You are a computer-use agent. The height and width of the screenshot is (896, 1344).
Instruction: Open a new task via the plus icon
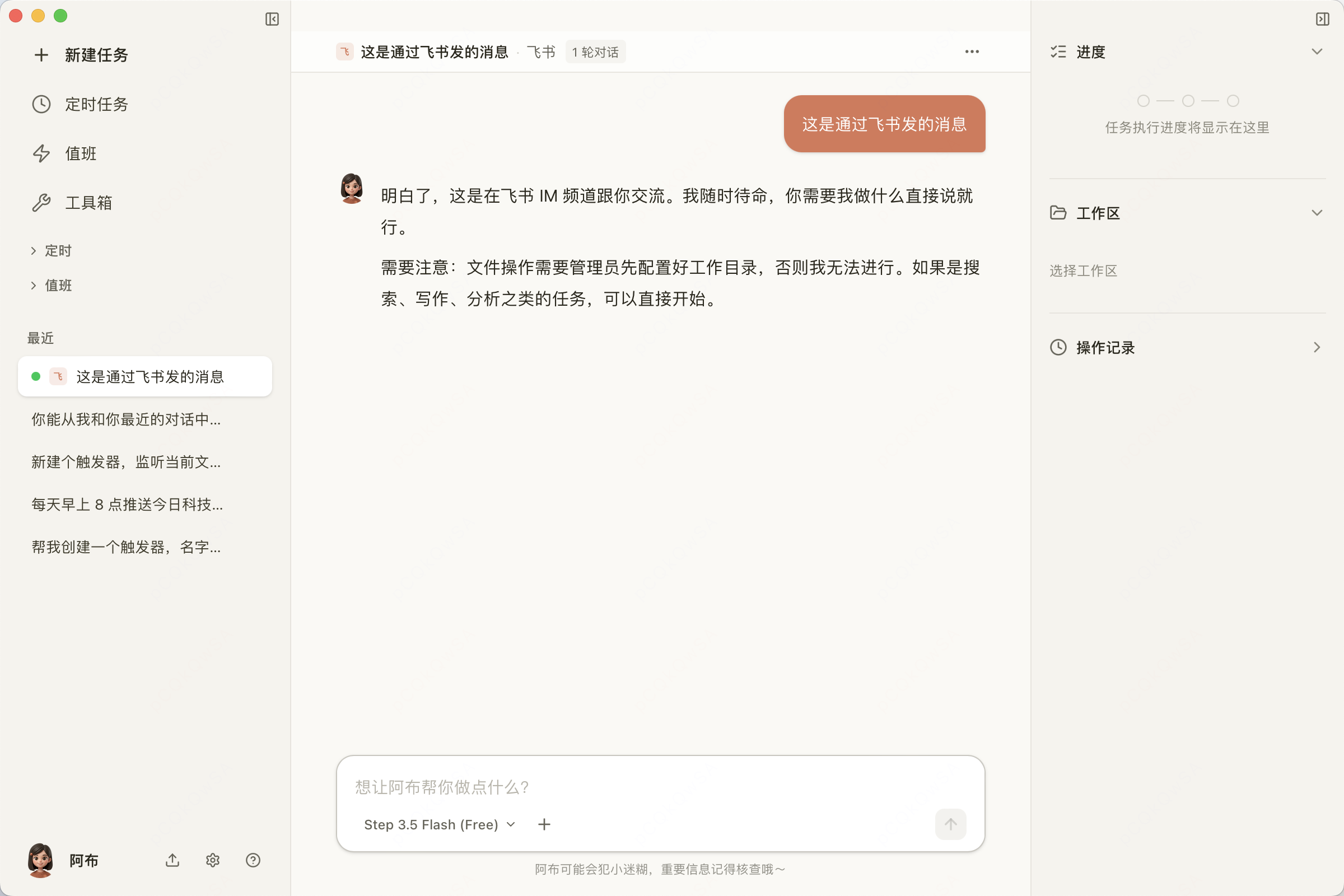41,55
